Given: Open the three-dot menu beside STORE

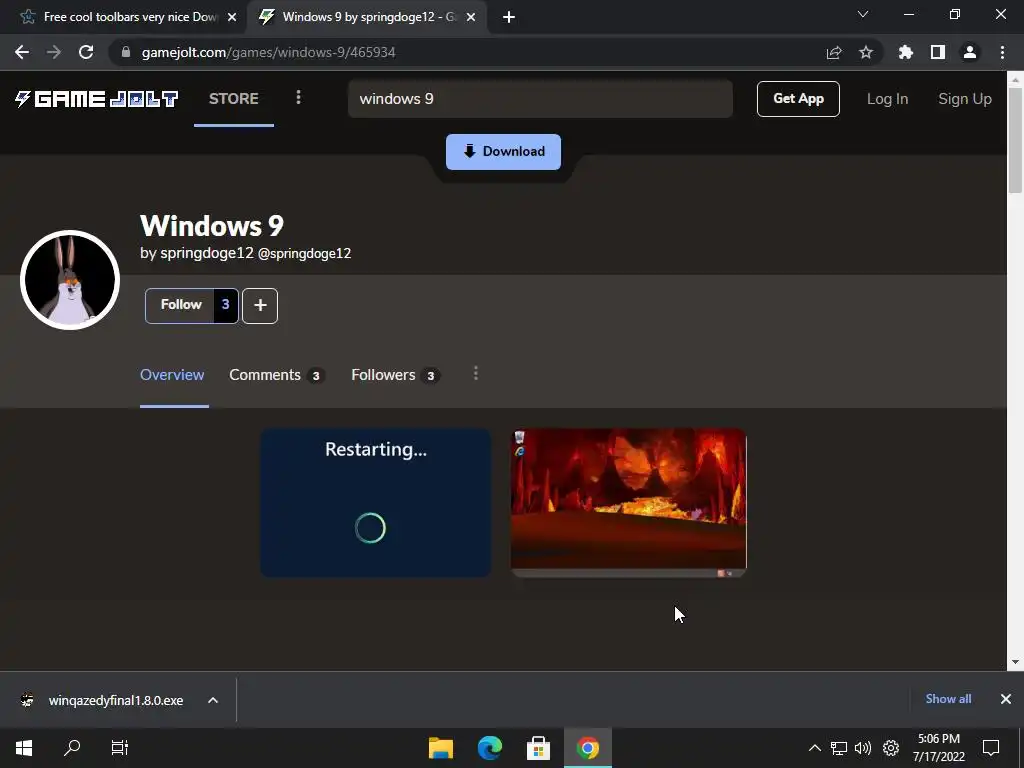Looking at the screenshot, I should point(298,98).
